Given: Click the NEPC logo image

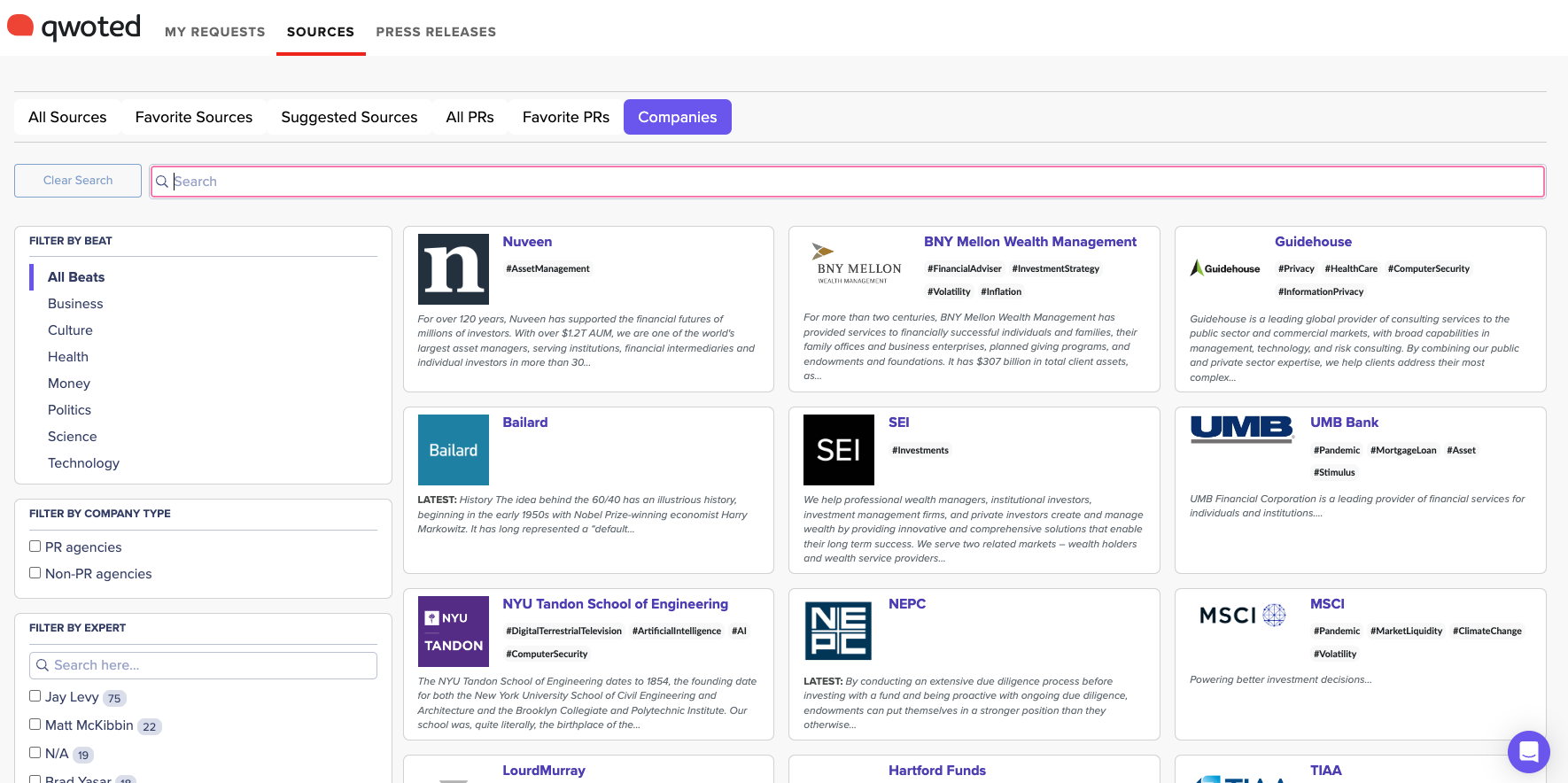Looking at the screenshot, I should pos(838,631).
